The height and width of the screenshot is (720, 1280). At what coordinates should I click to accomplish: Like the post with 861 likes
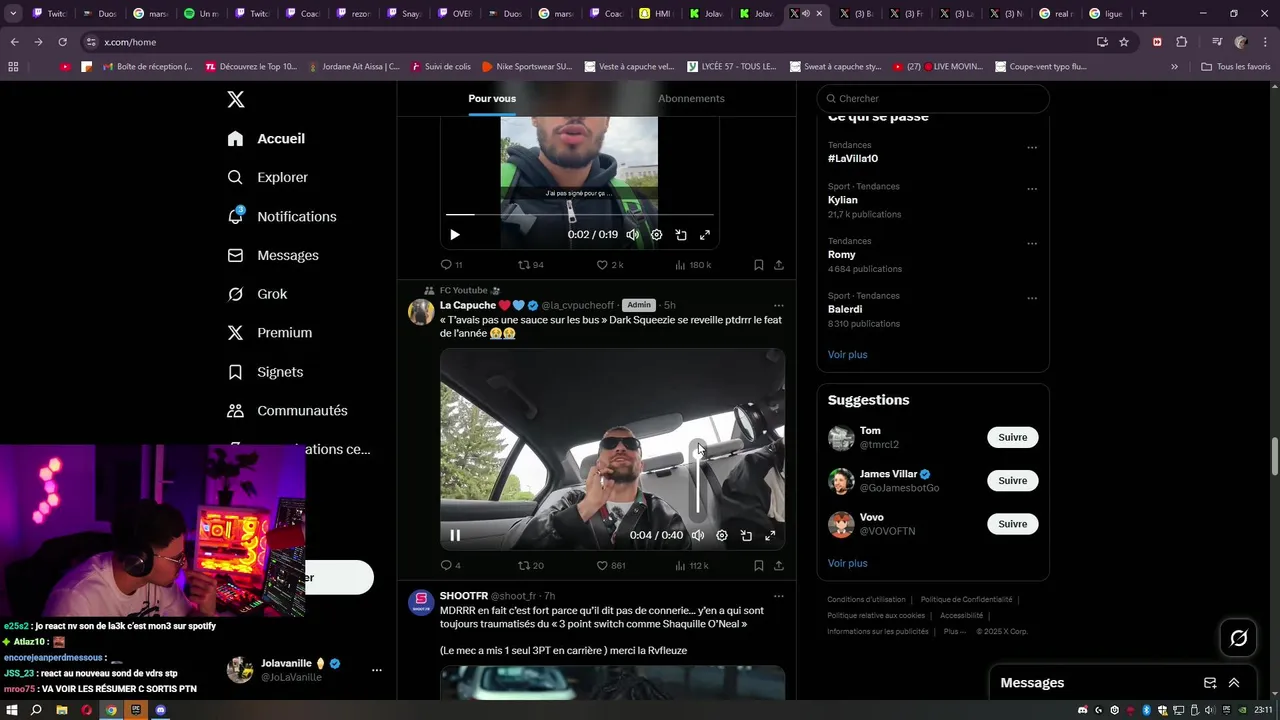(610, 566)
